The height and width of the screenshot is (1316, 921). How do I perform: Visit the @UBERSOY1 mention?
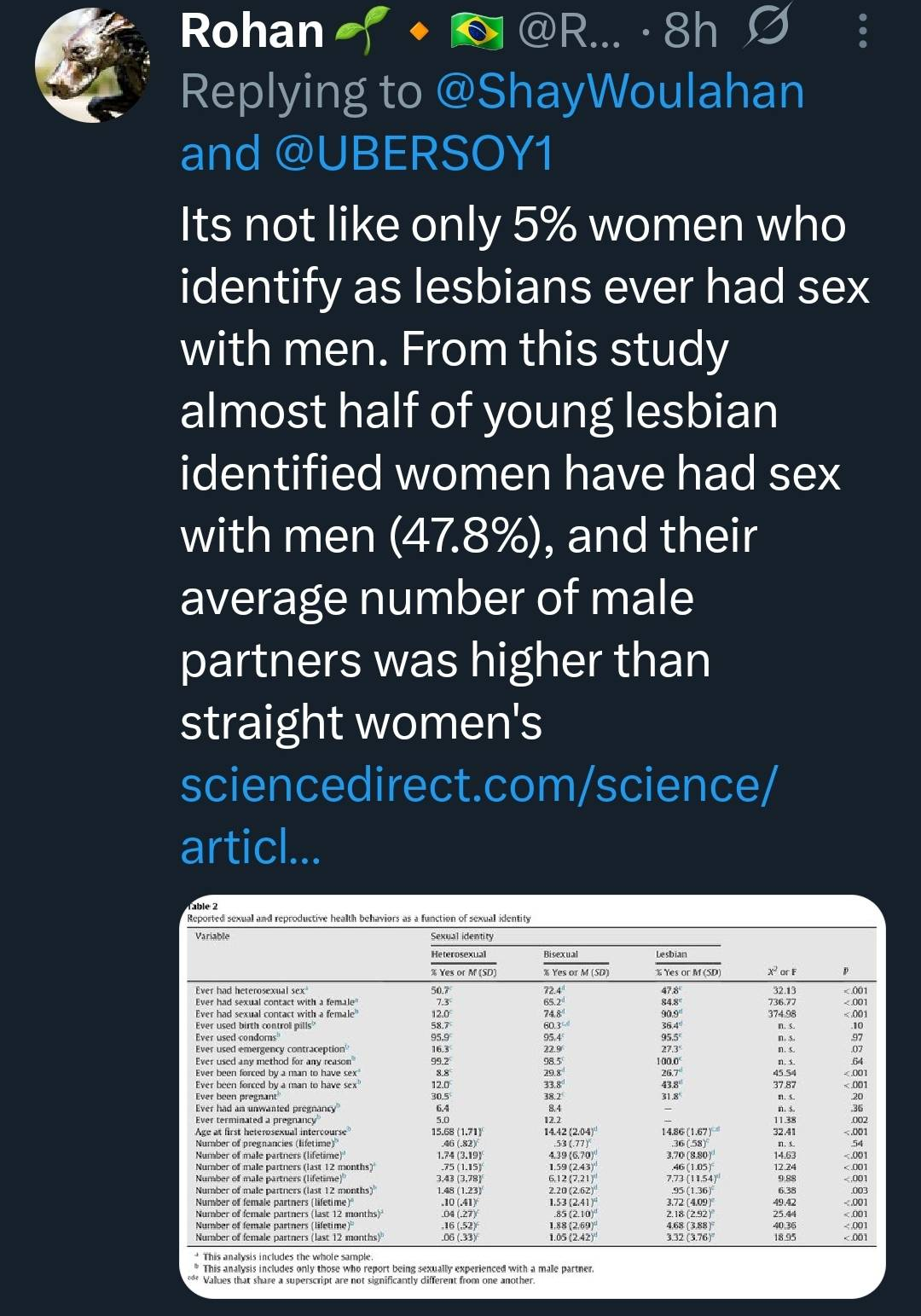coord(414,154)
